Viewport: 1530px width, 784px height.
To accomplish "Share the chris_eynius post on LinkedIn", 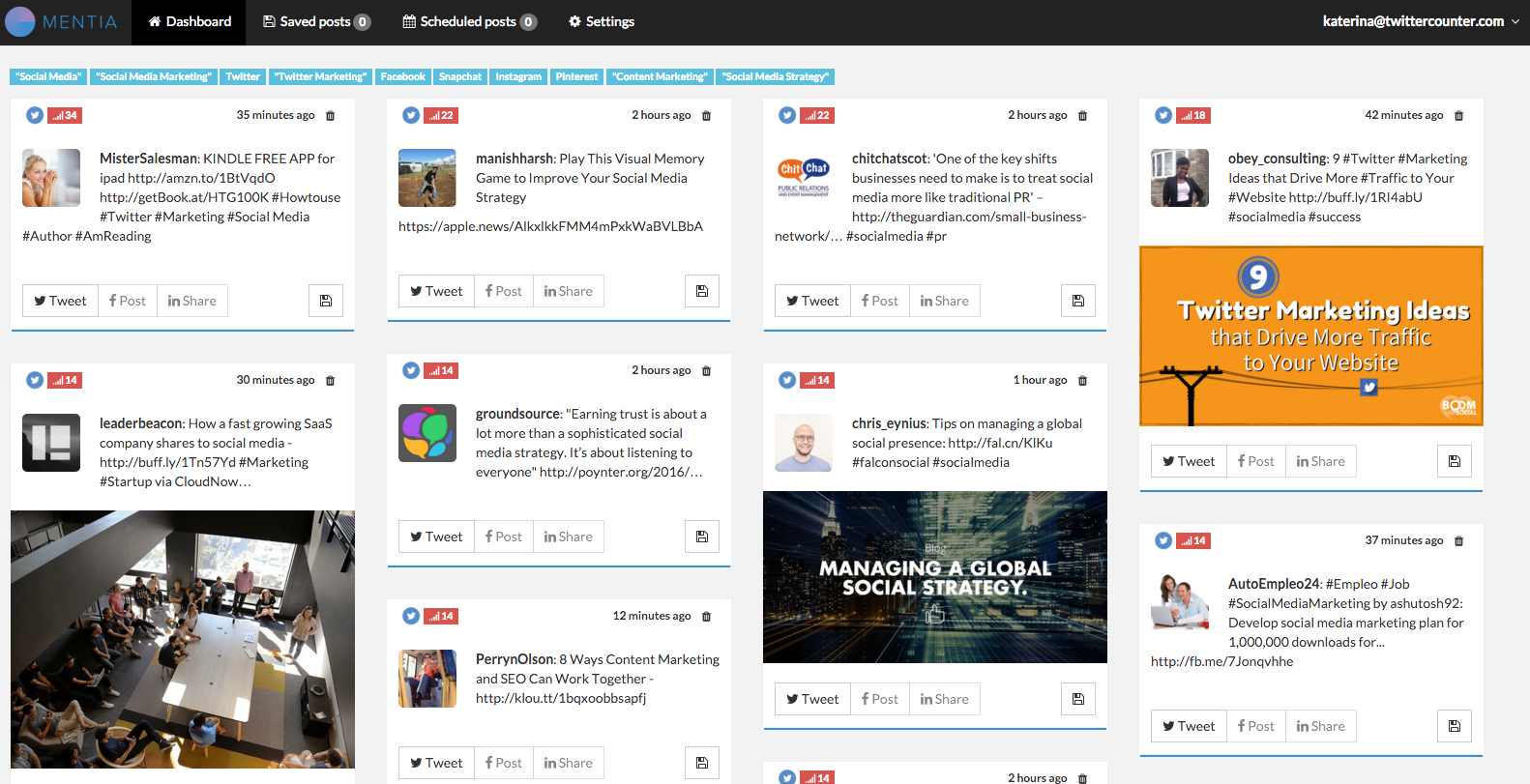I will point(945,699).
